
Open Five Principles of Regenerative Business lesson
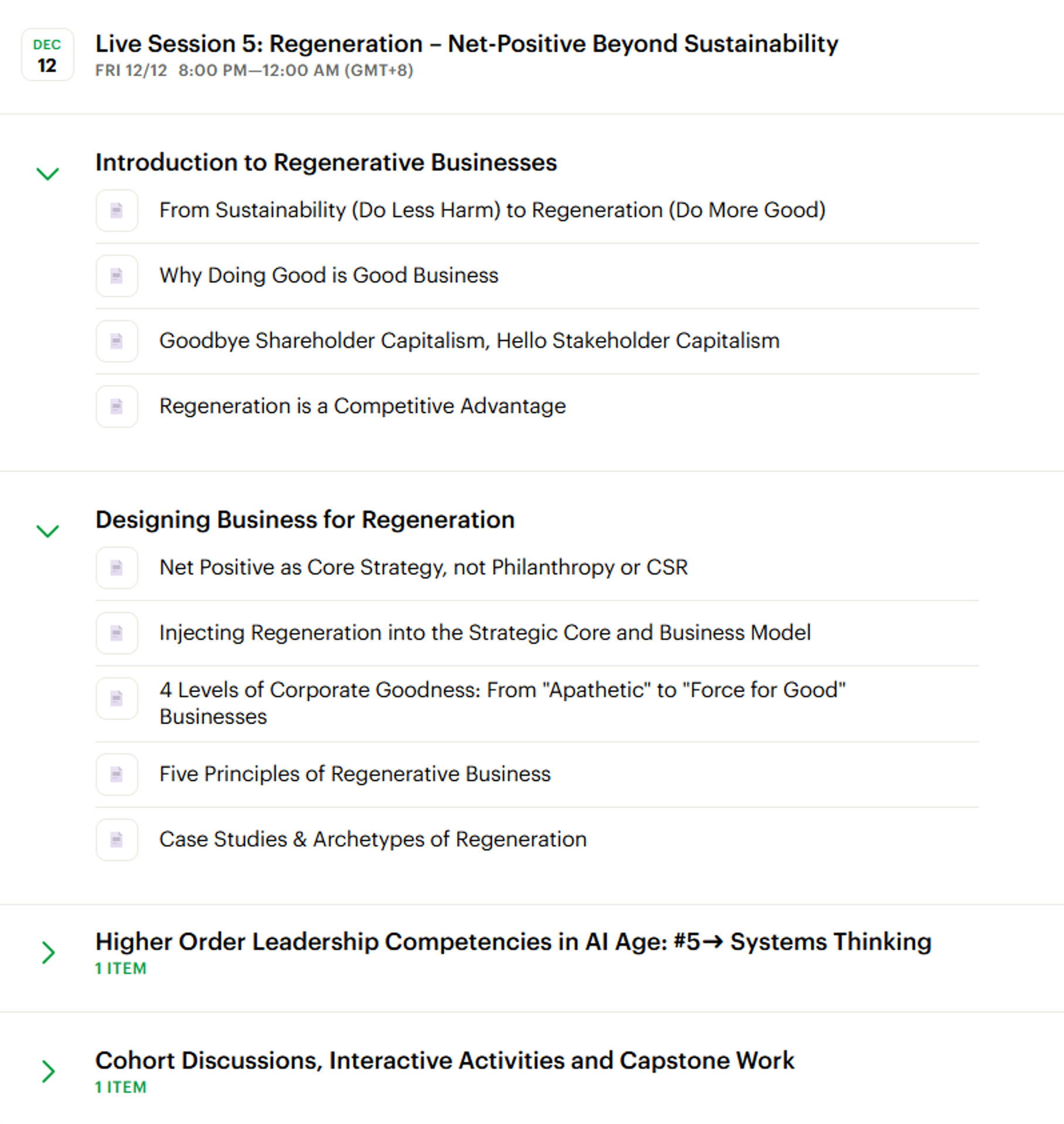point(355,774)
